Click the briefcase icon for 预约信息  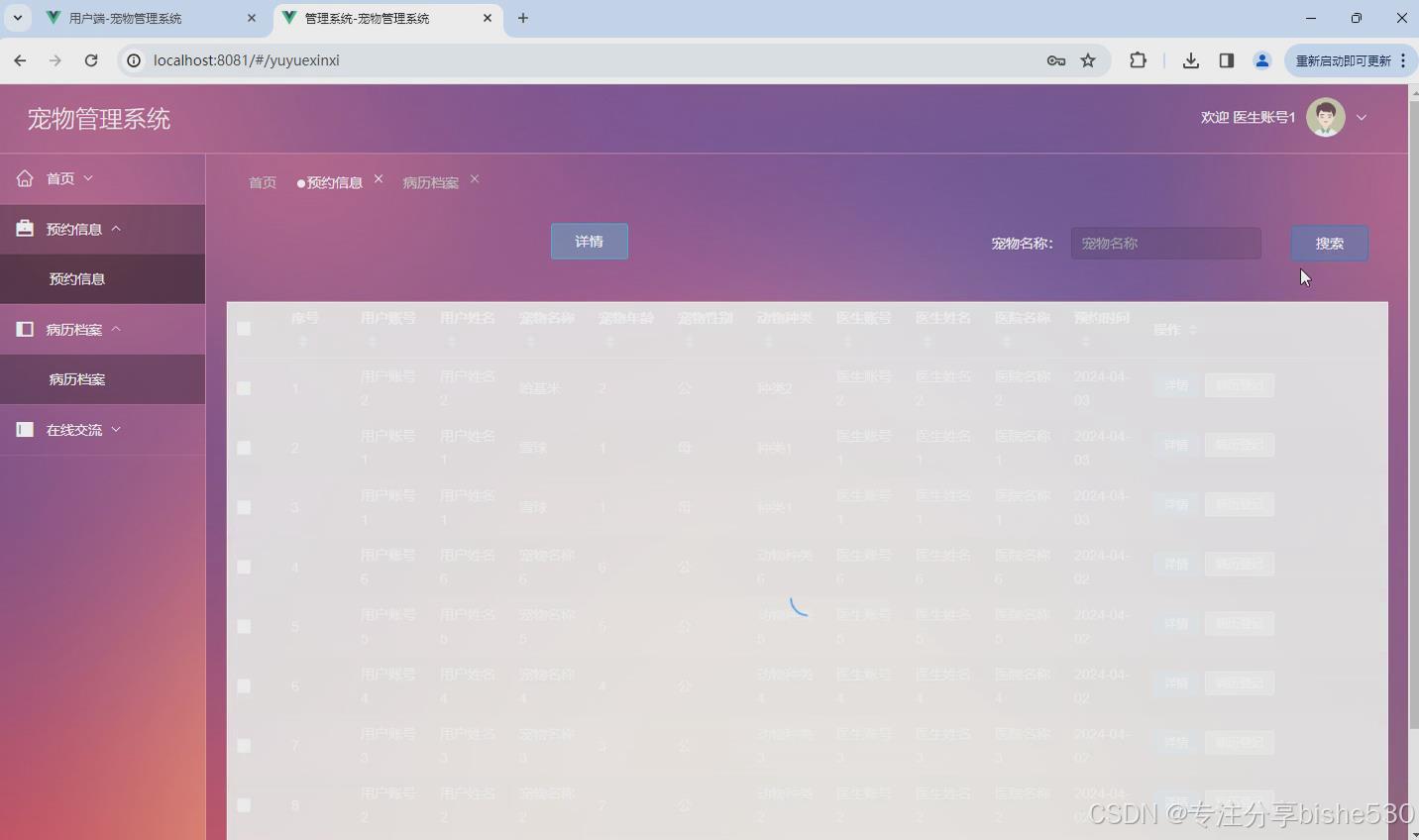click(x=24, y=228)
